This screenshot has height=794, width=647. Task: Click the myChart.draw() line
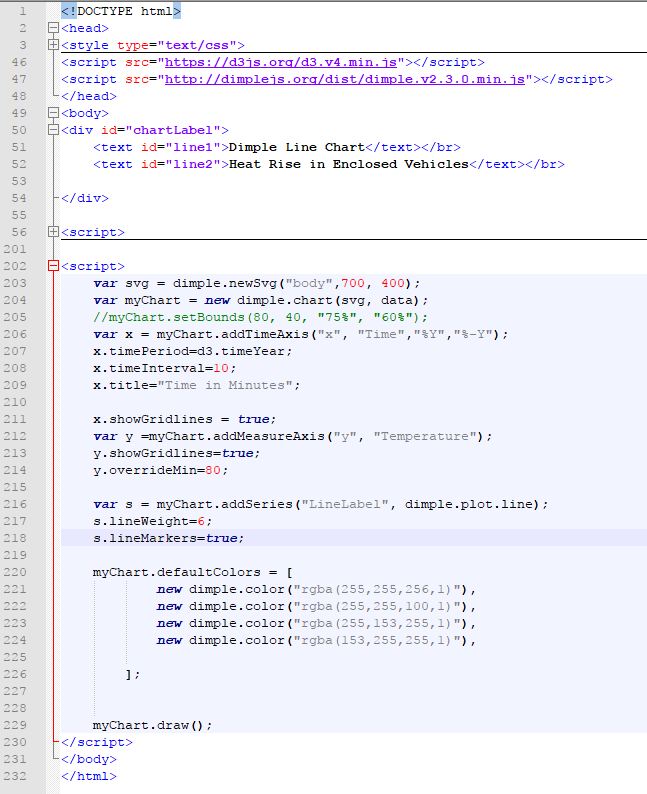click(152, 725)
